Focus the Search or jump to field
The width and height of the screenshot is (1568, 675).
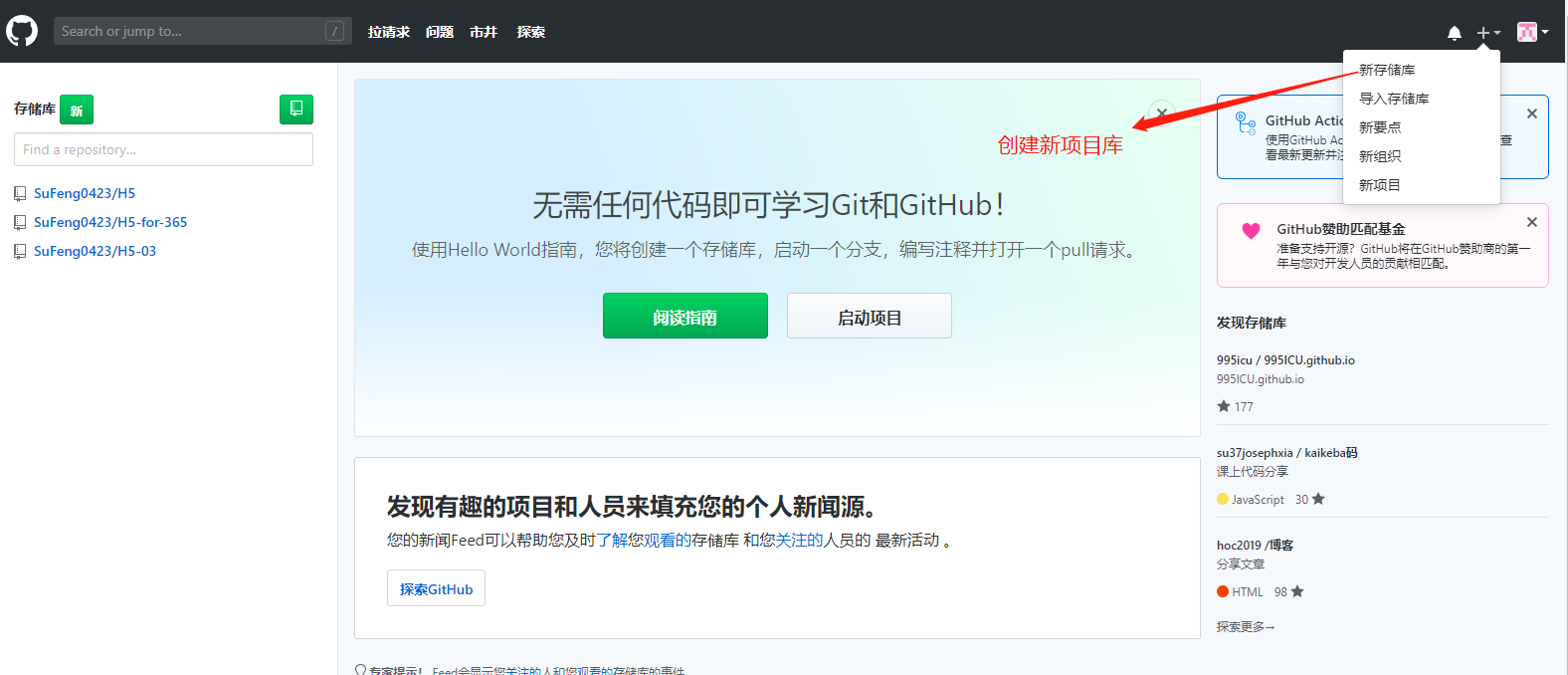coord(202,31)
